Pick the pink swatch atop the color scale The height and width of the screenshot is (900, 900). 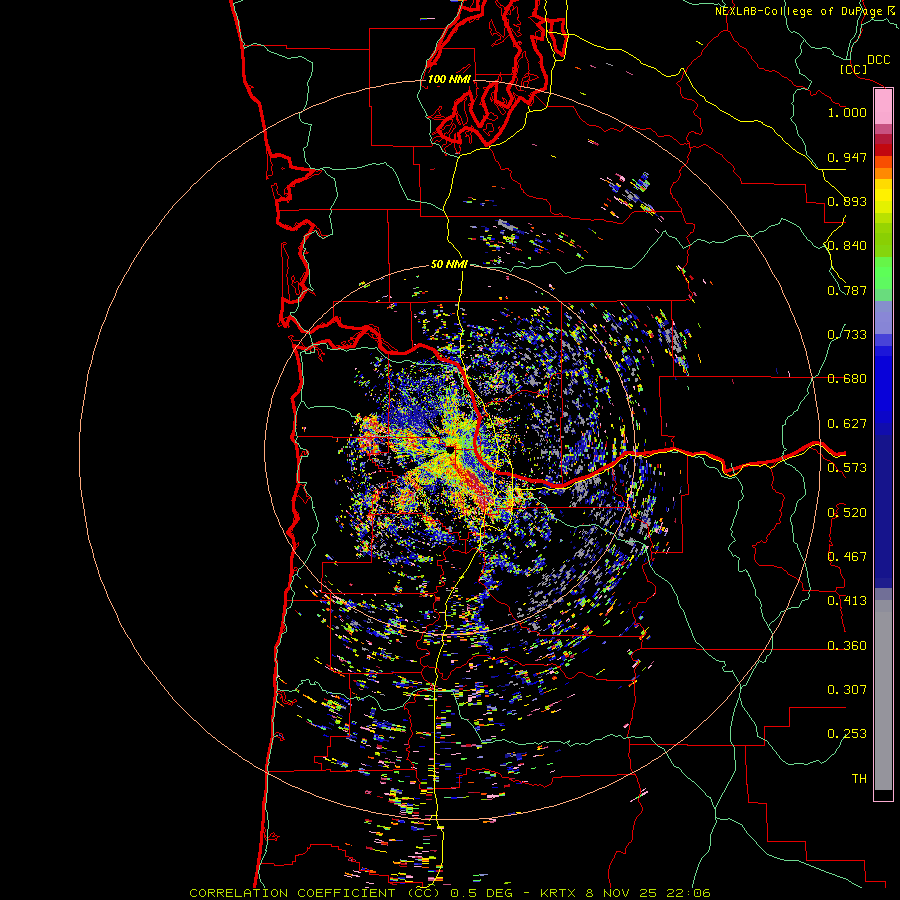883,106
